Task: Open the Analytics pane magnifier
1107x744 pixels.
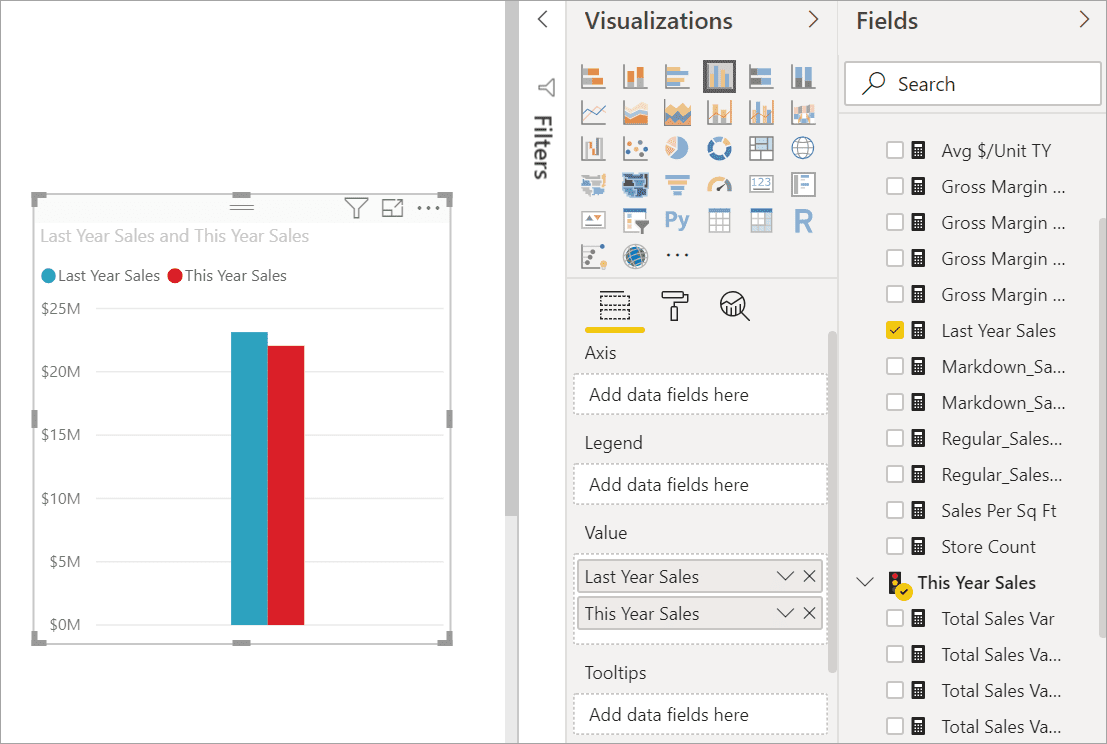Action: tap(733, 307)
